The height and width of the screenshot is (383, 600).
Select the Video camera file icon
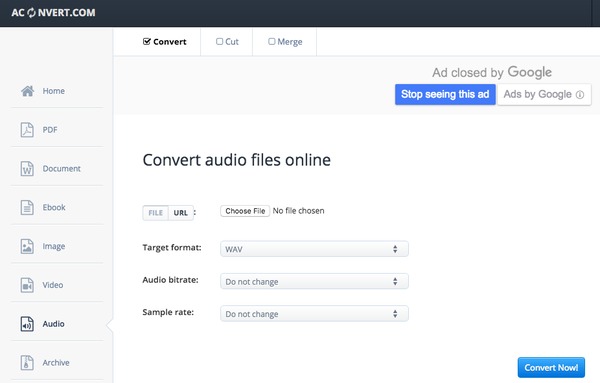27,285
